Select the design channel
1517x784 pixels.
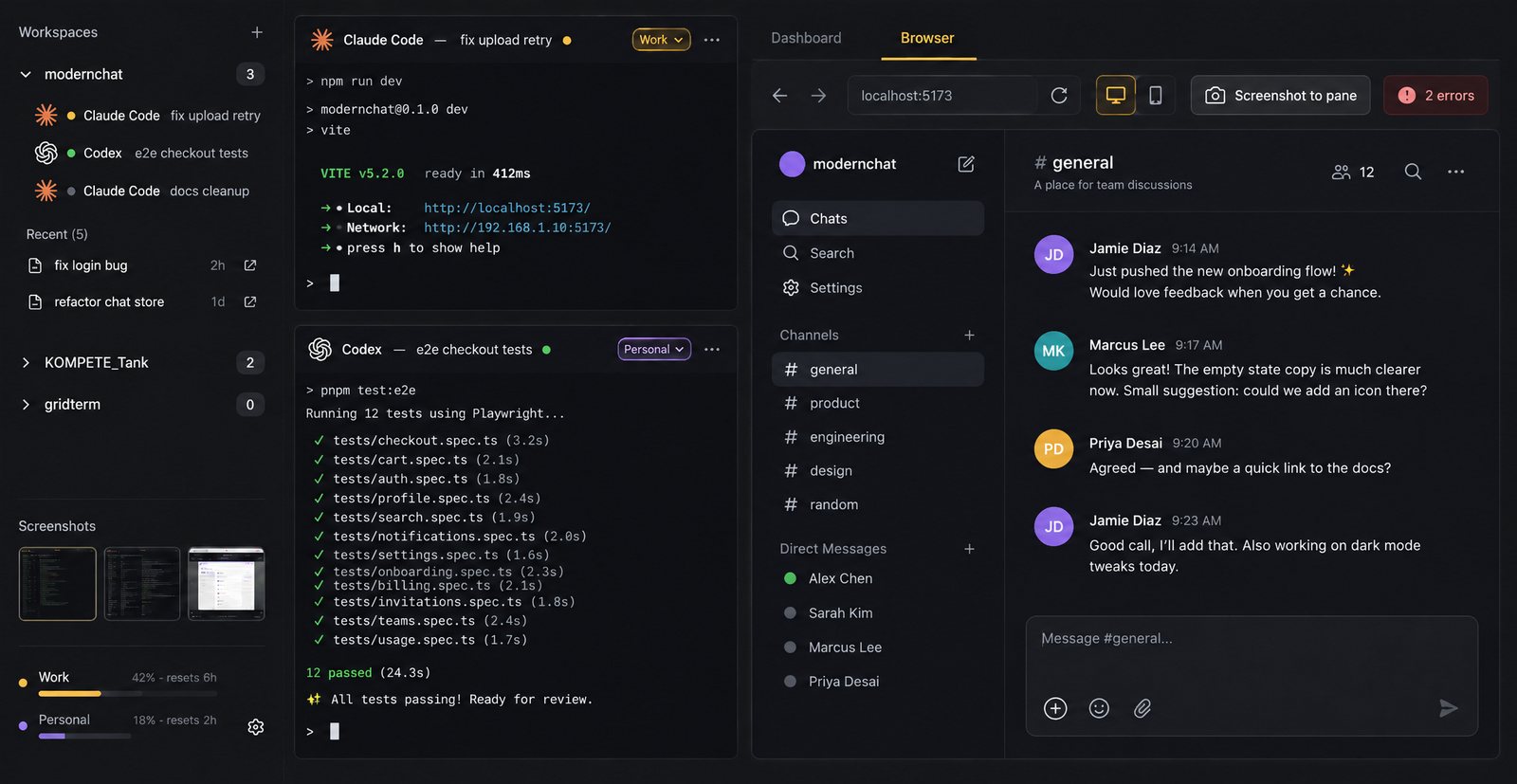878,471
